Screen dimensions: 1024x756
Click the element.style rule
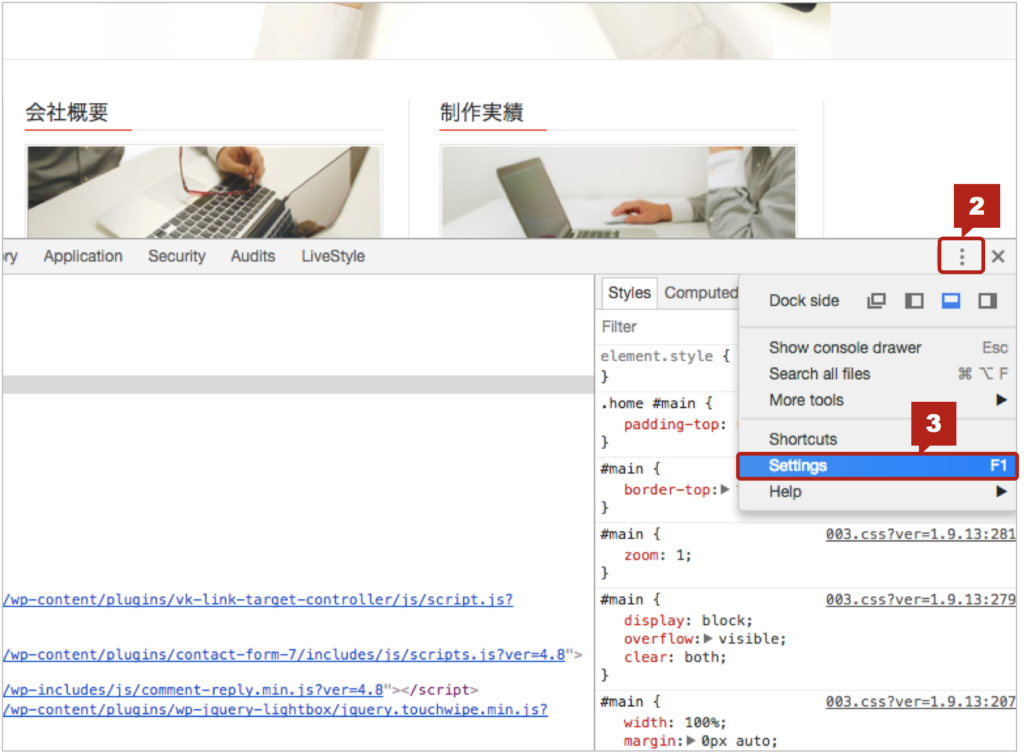657,356
